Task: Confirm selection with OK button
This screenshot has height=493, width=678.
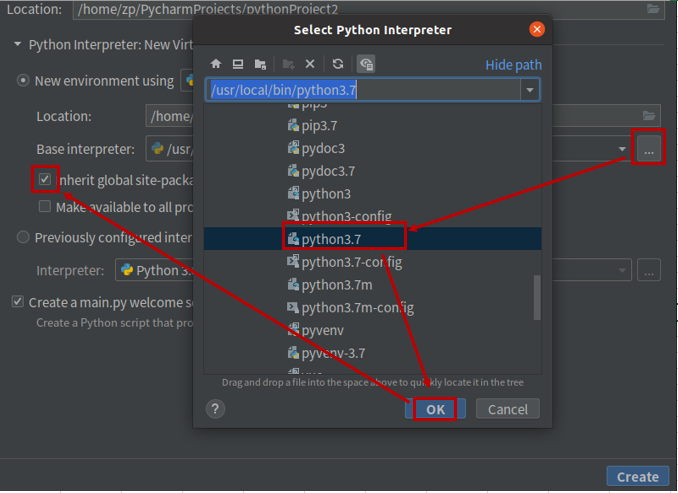Action: 435,409
